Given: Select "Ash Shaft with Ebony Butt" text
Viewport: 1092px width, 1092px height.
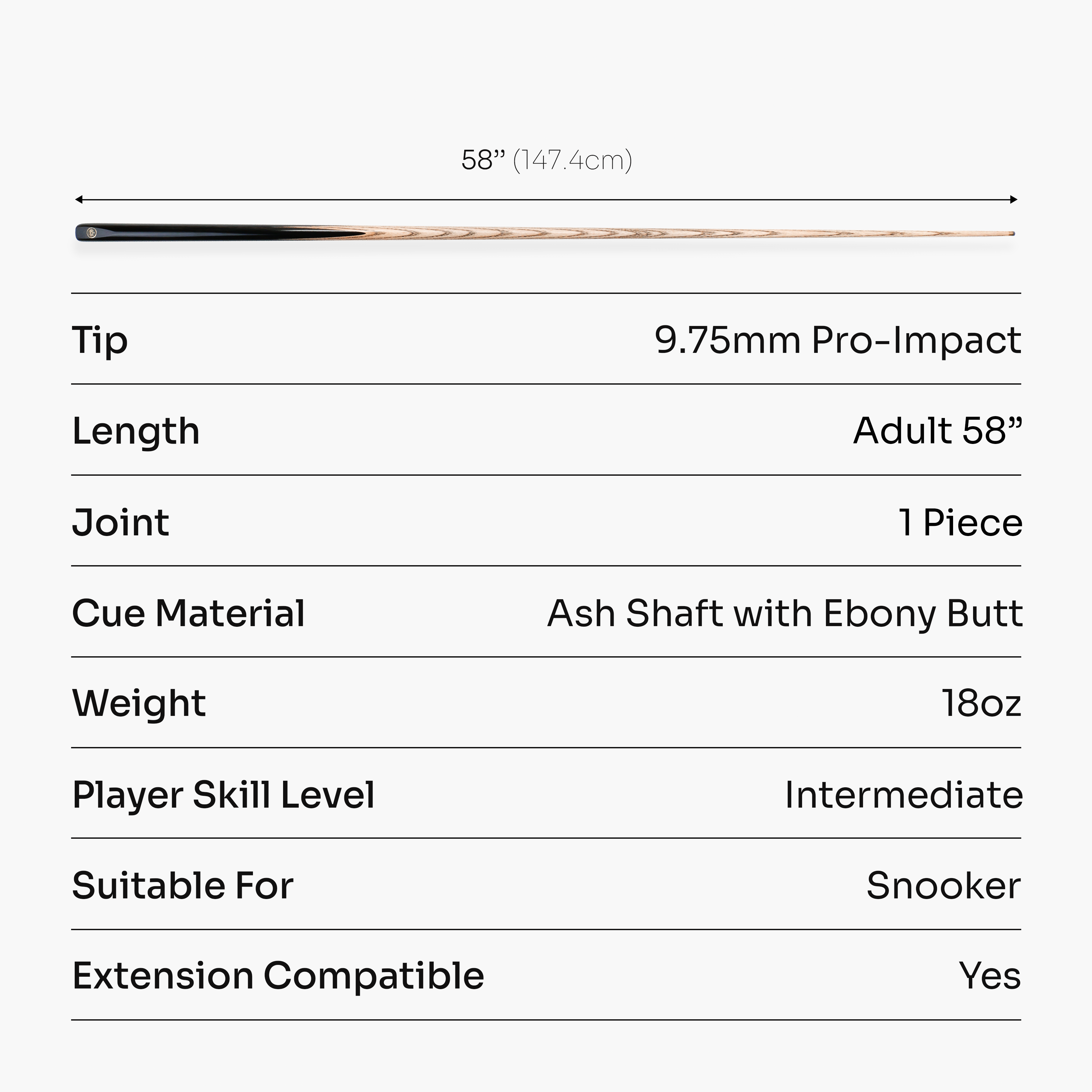Looking at the screenshot, I should click(x=785, y=613).
